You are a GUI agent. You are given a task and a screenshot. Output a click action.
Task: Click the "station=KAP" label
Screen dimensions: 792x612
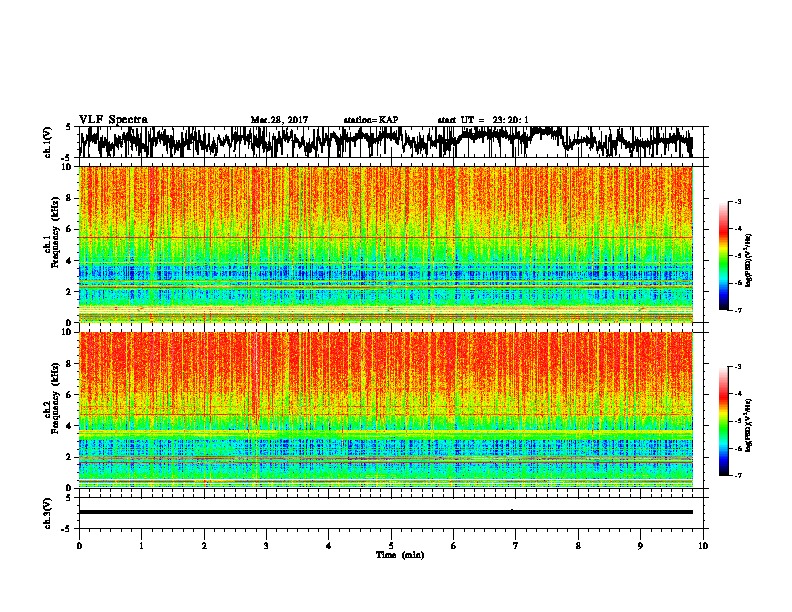point(371,120)
